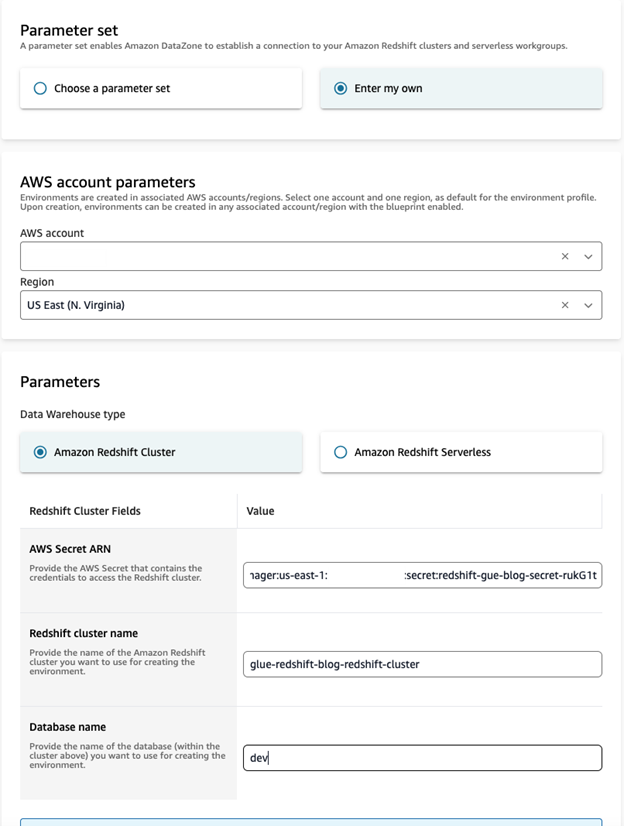Select the Choose a parameter set option
Screen dimensions: 624x826
pos(161,88)
